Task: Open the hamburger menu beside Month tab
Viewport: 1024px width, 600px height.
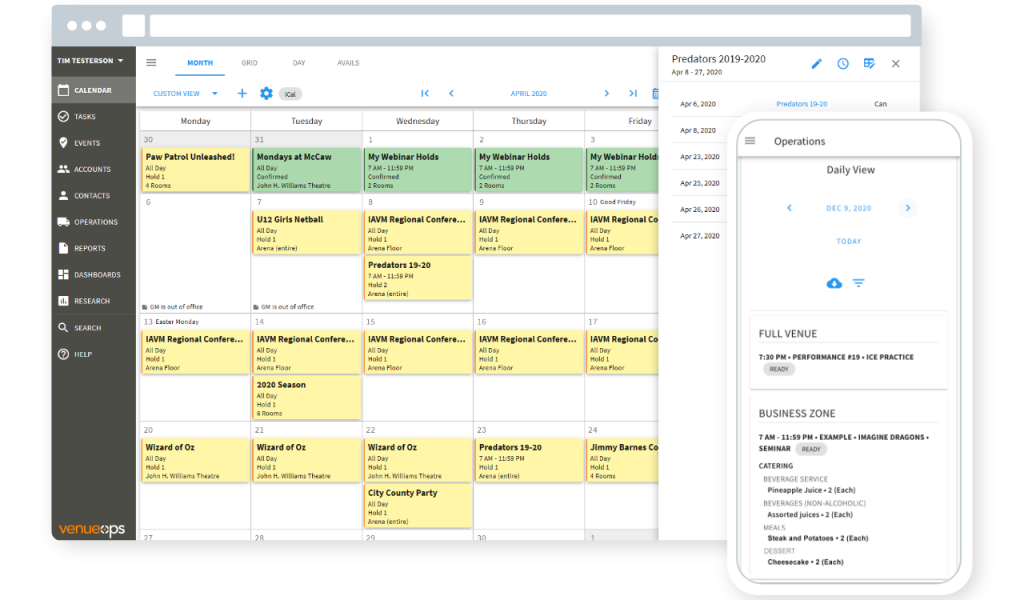Action: coord(151,62)
